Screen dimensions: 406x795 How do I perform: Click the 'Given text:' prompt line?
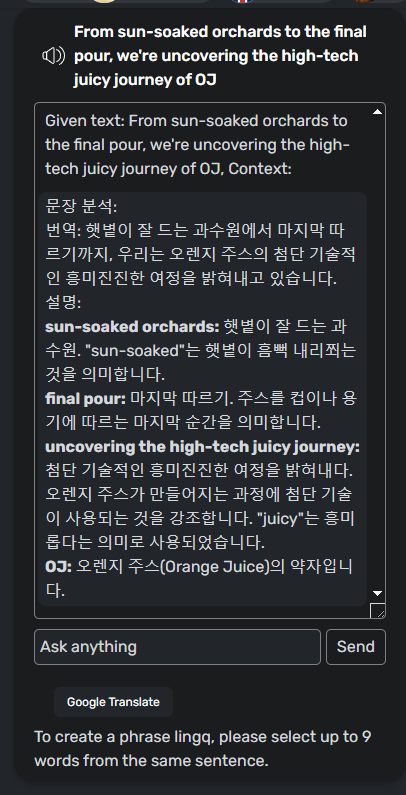pyautogui.click(x=198, y=145)
